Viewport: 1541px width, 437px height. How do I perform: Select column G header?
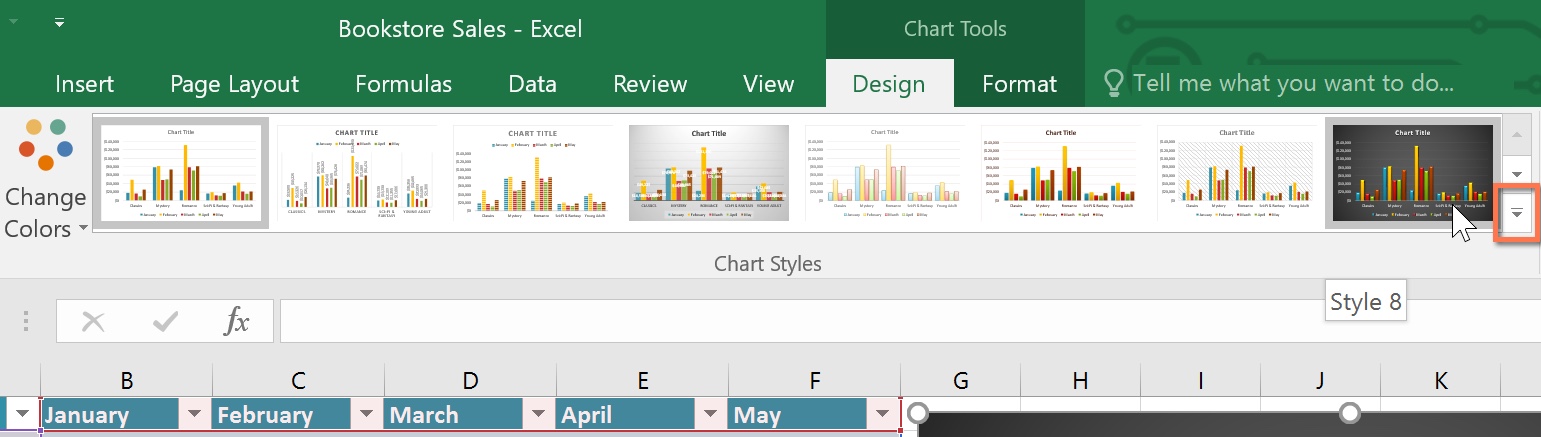tap(960, 380)
